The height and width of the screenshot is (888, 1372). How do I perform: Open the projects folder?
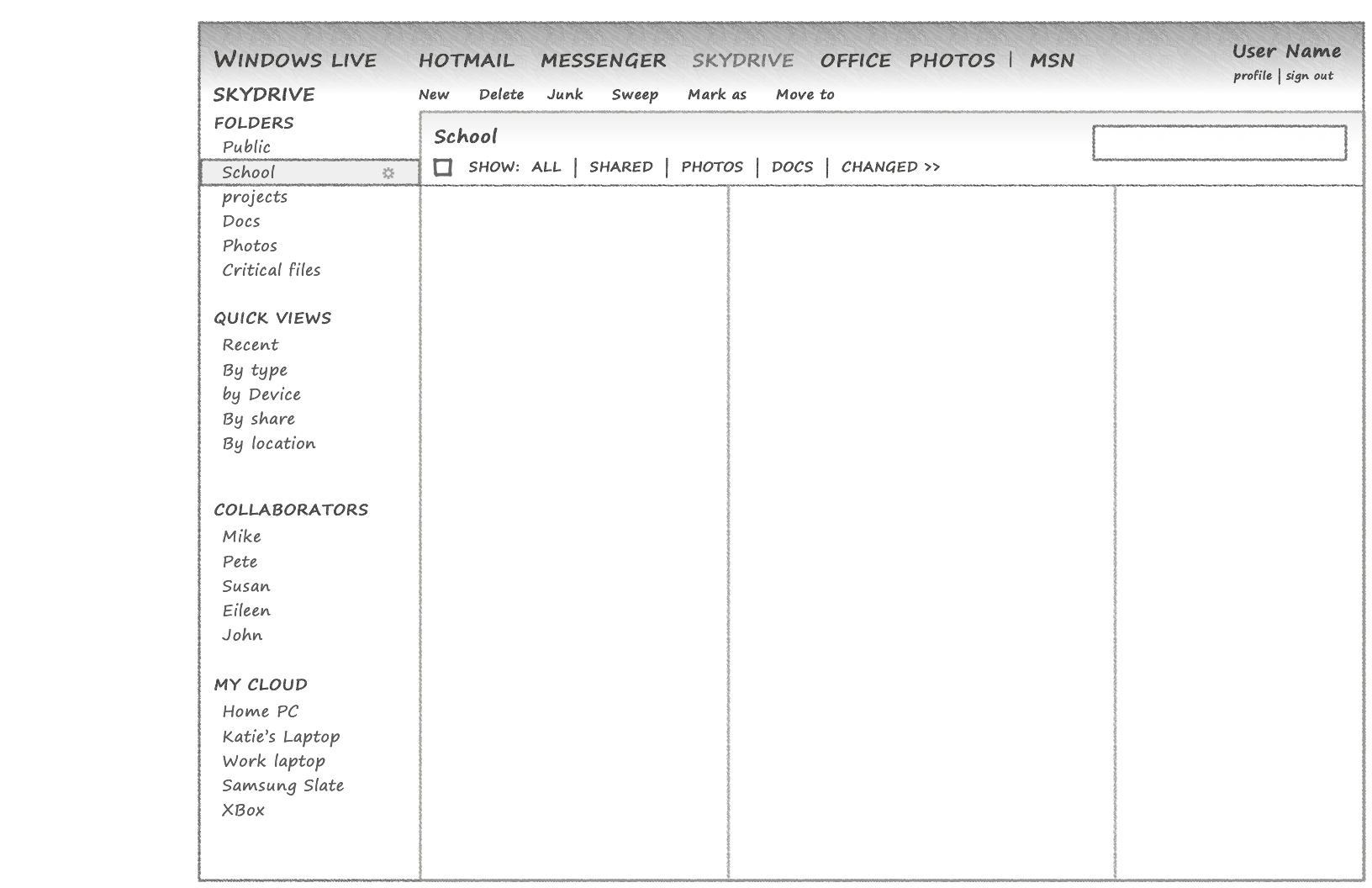pyautogui.click(x=255, y=197)
